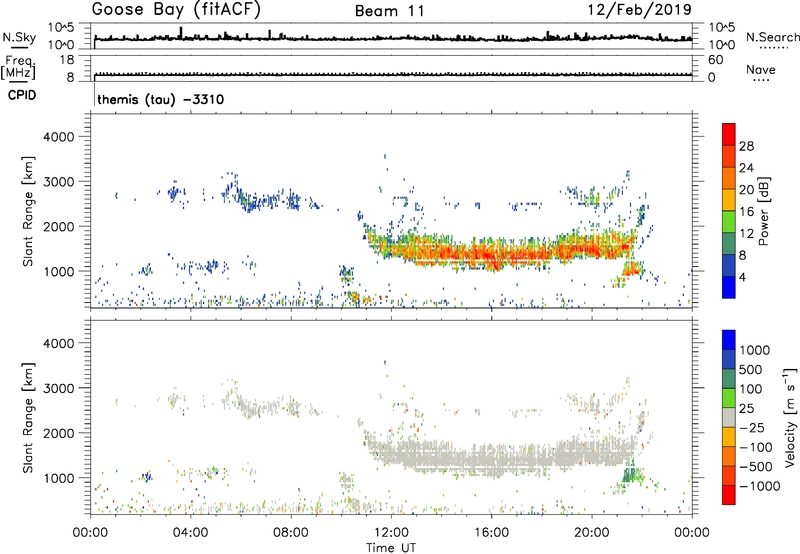Viewport: 800px width, 554px height.
Task: Click the "12" tick on Power colorbar
Action: pyautogui.click(x=746, y=234)
